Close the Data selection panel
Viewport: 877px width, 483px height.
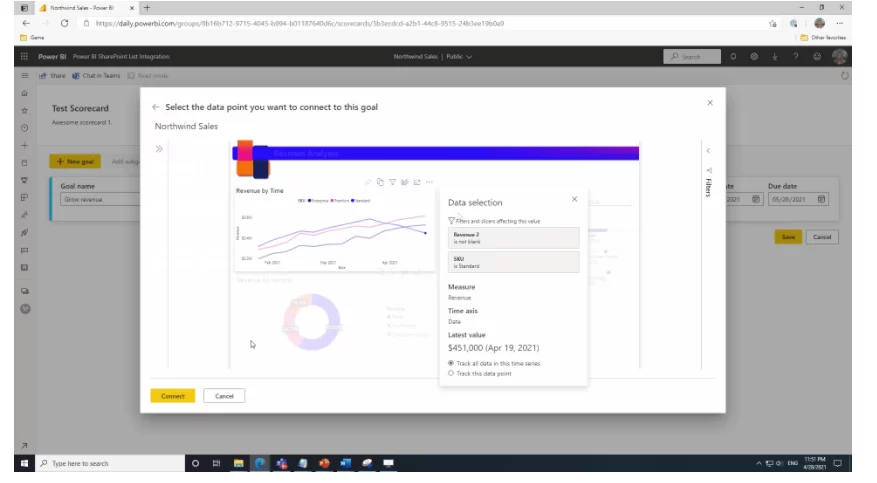click(574, 199)
